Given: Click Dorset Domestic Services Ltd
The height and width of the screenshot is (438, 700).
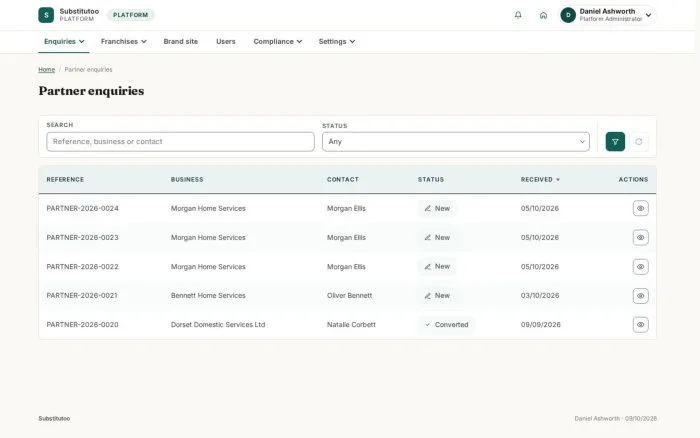Looking at the screenshot, I should pos(218,325).
